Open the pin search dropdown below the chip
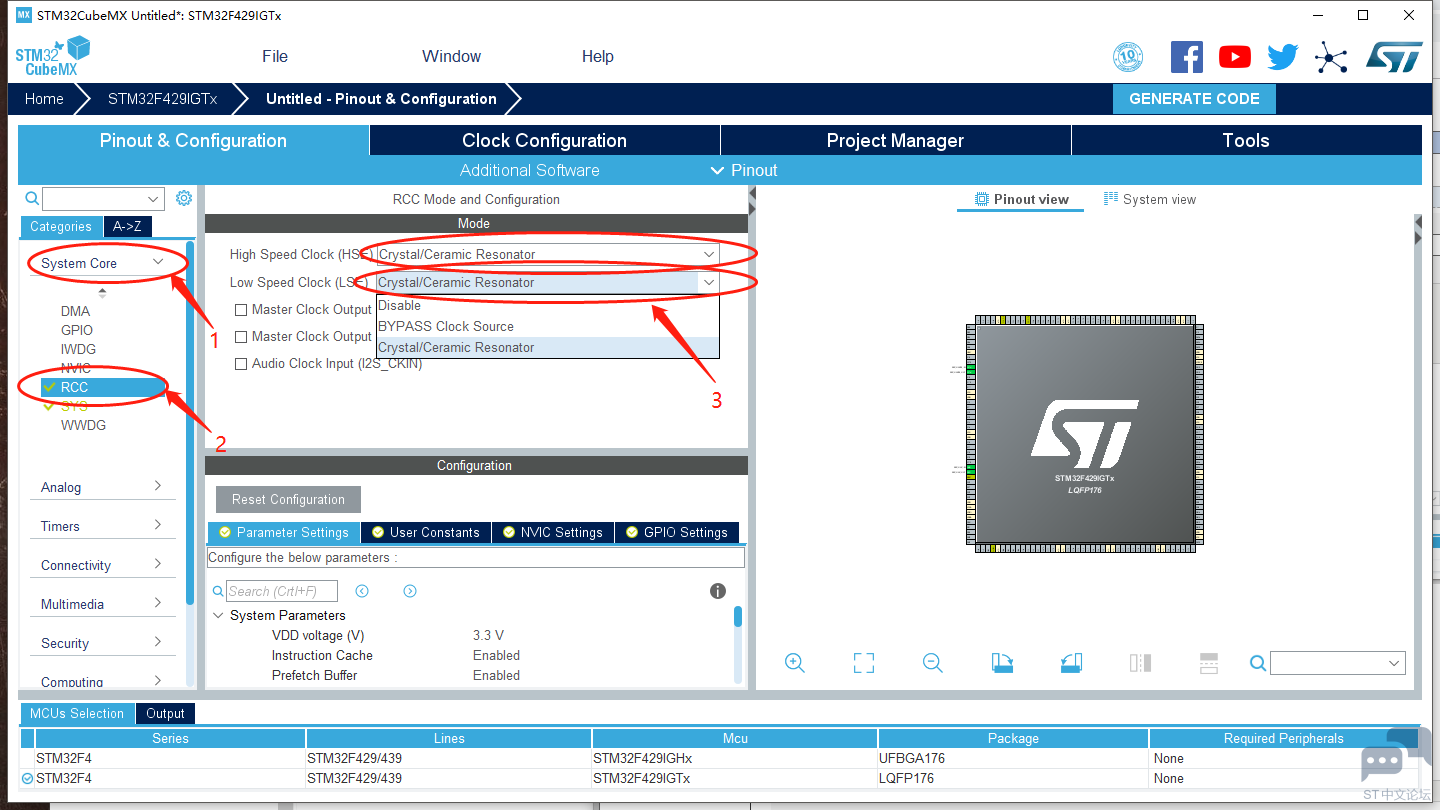Viewport: 1440px width, 810px height. coord(1338,663)
